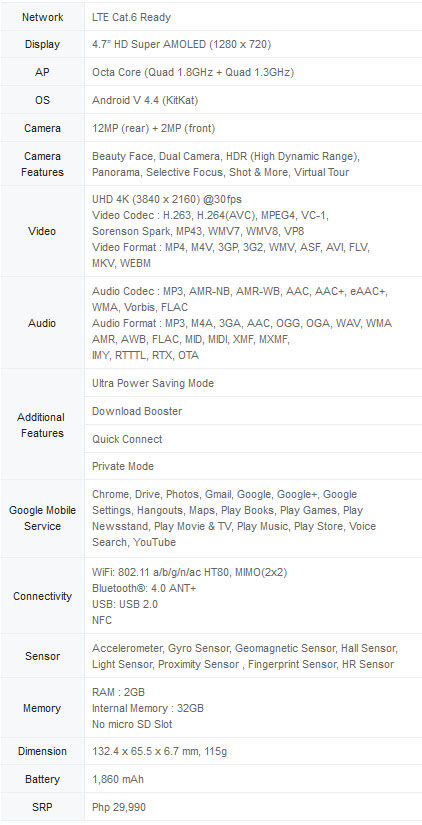Select the Php 29,990 price
The width and height of the screenshot is (422, 825).
(119, 807)
